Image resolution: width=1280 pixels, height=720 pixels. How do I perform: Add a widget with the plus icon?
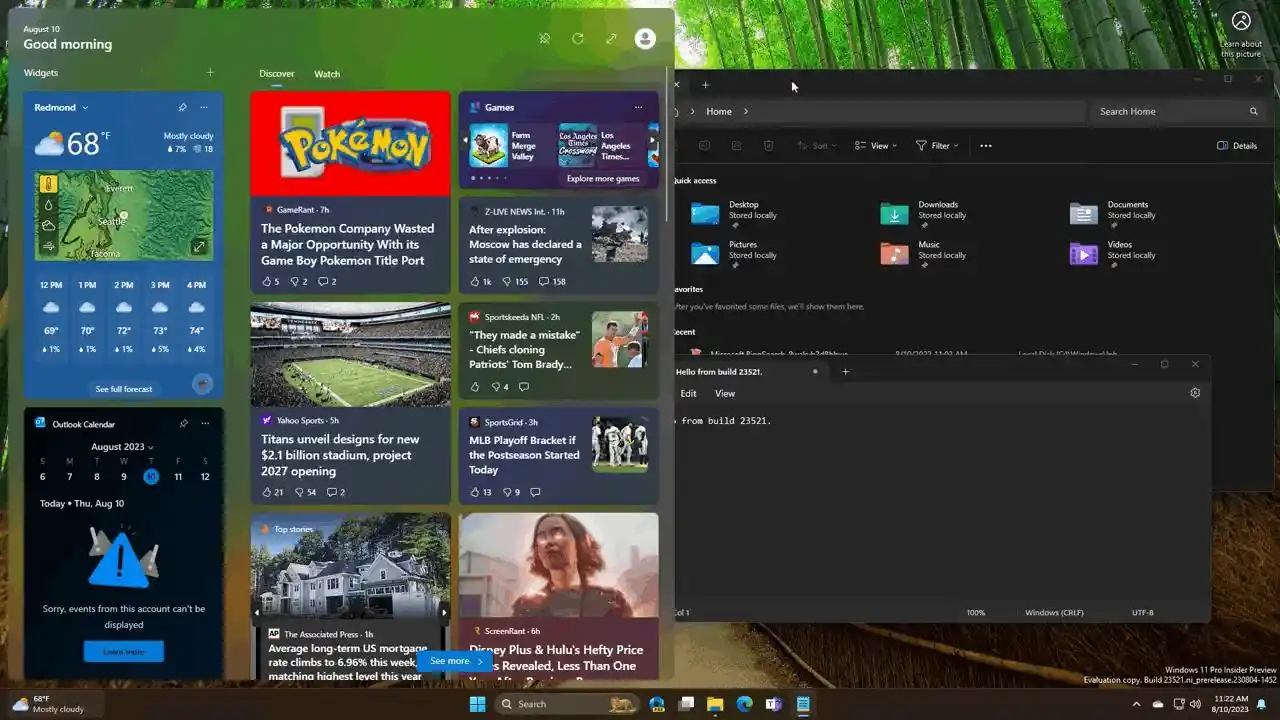click(x=210, y=72)
